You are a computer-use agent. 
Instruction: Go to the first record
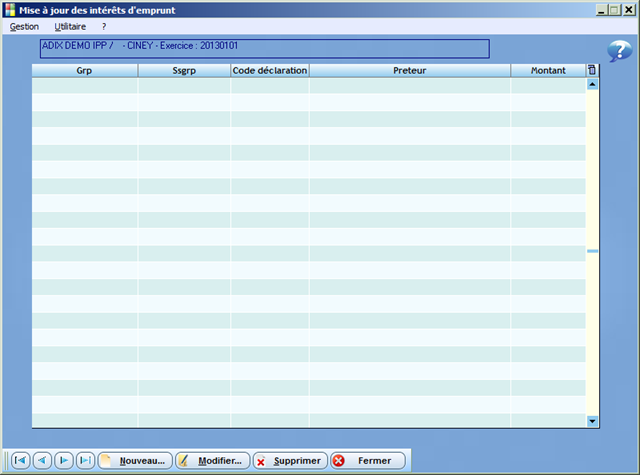pos(20,460)
